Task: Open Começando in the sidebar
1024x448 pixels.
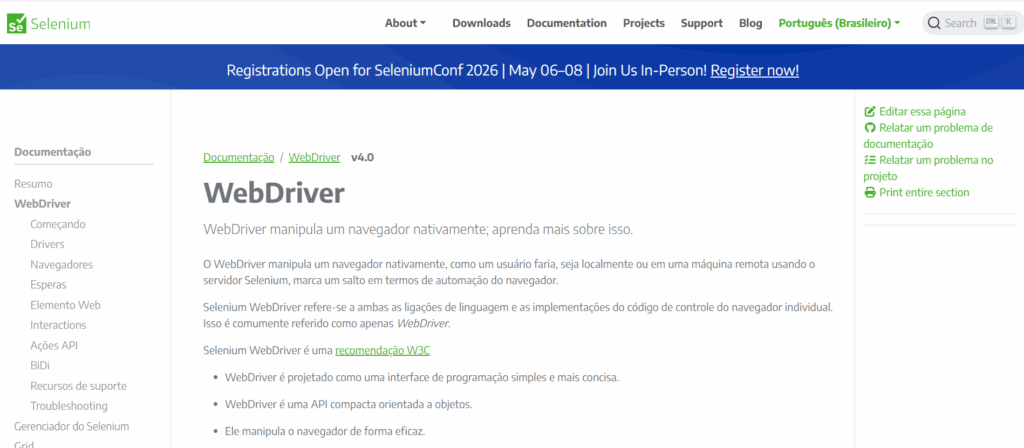Action: (x=58, y=224)
